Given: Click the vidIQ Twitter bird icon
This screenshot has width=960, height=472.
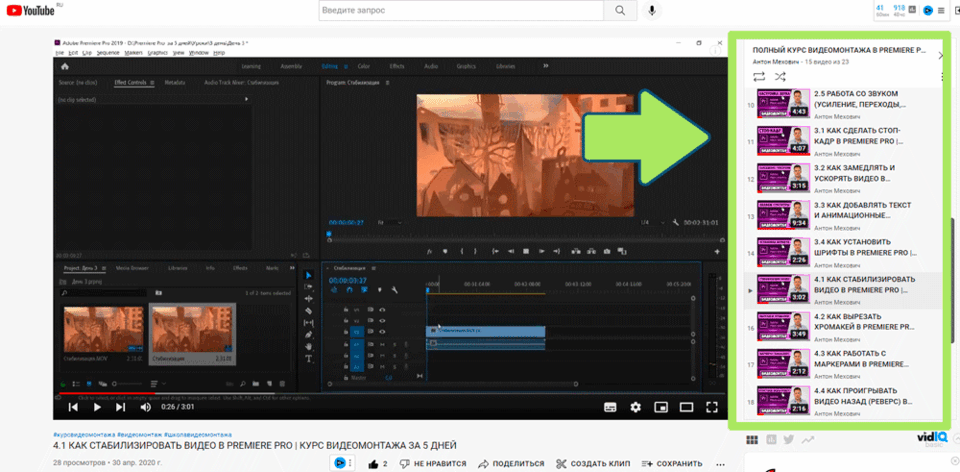Looking at the screenshot, I should click(x=789, y=440).
